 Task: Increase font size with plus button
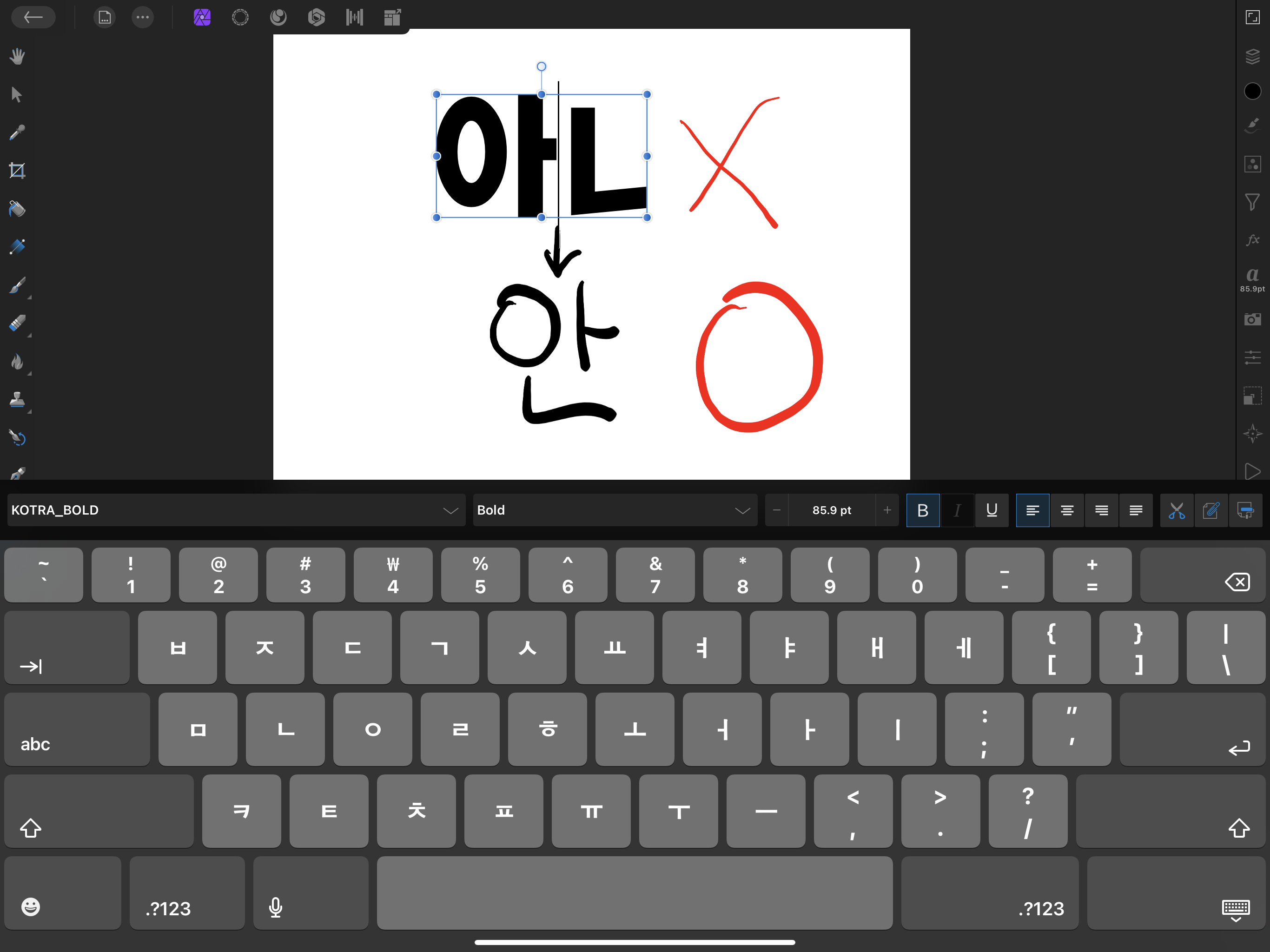[887, 510]
